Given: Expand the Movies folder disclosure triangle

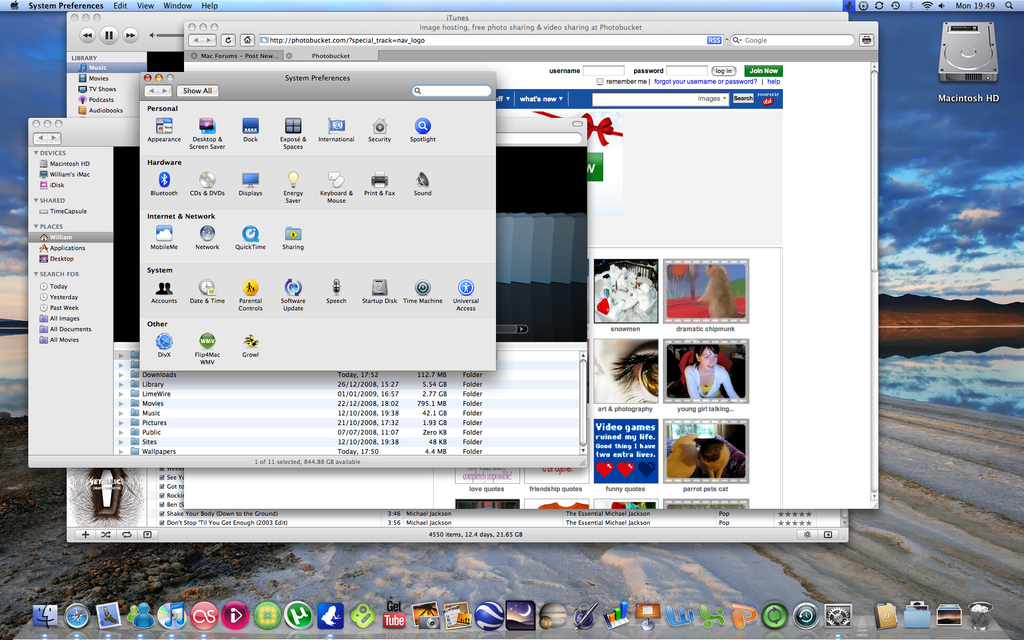Looking at the screenshot, I should coord(121,404).
